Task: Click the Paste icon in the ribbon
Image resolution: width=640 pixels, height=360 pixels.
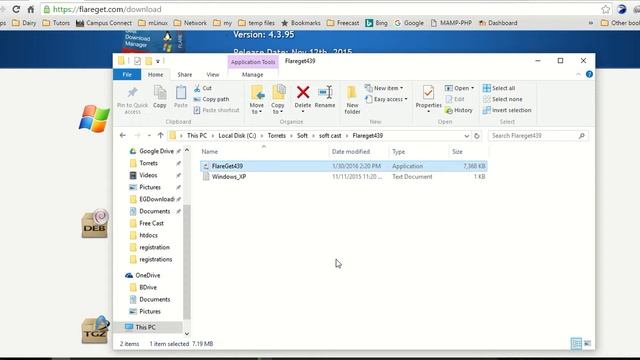Action: [181, 93]
